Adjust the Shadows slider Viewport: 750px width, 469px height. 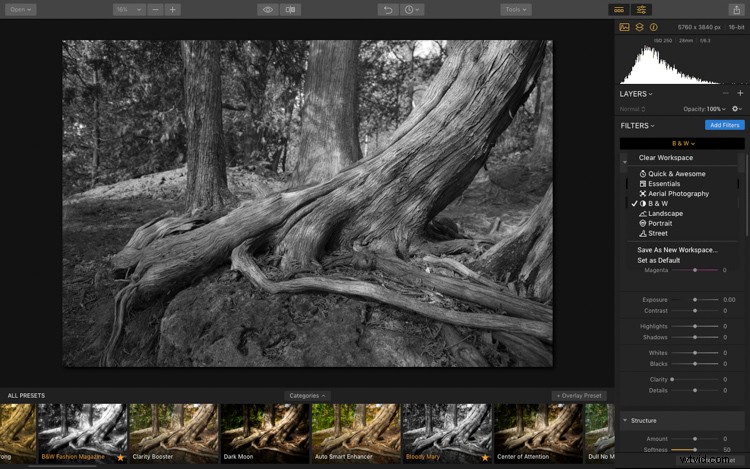(x=695, y=337)
